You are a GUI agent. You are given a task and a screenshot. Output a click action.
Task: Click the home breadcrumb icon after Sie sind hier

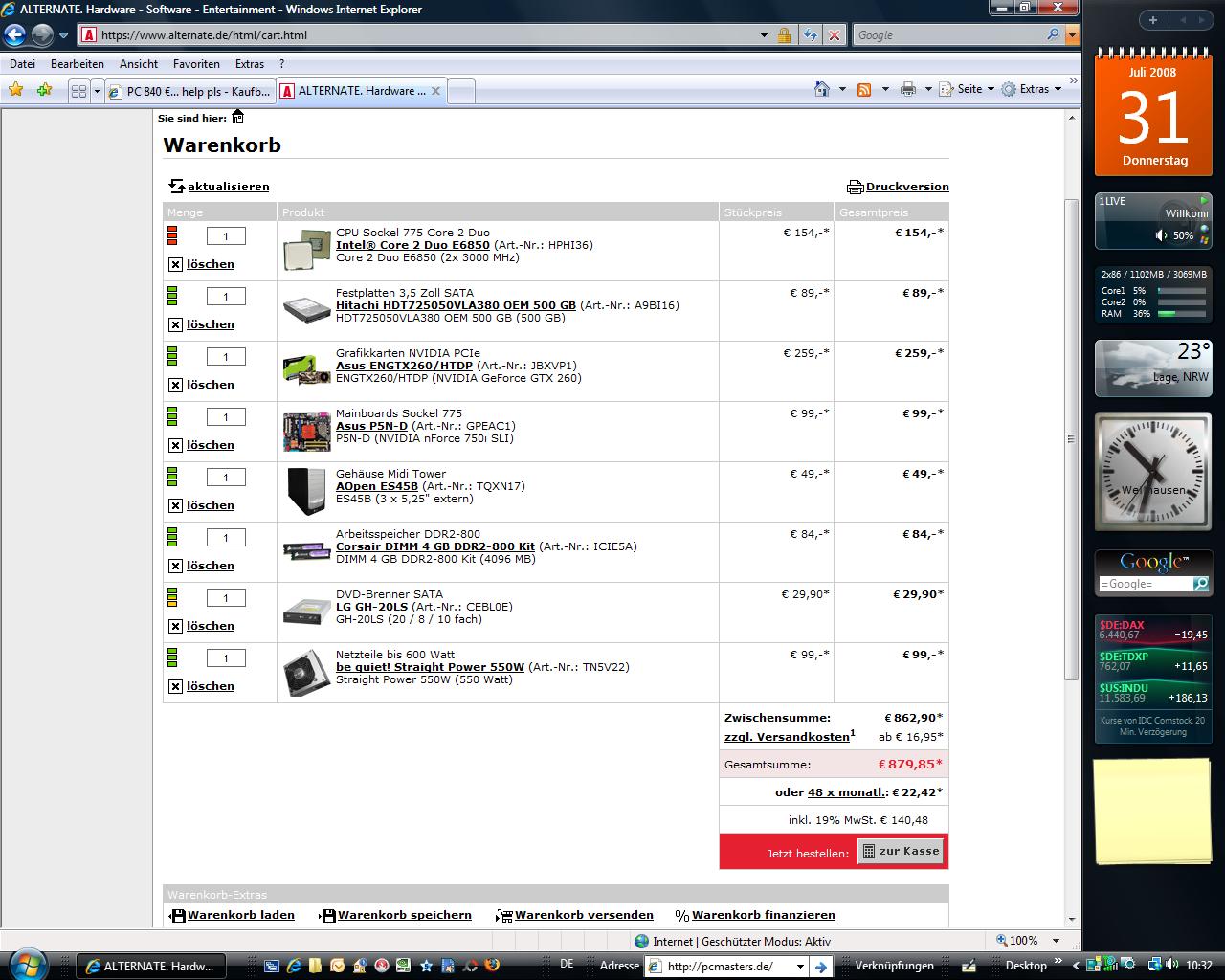point(238,117)
